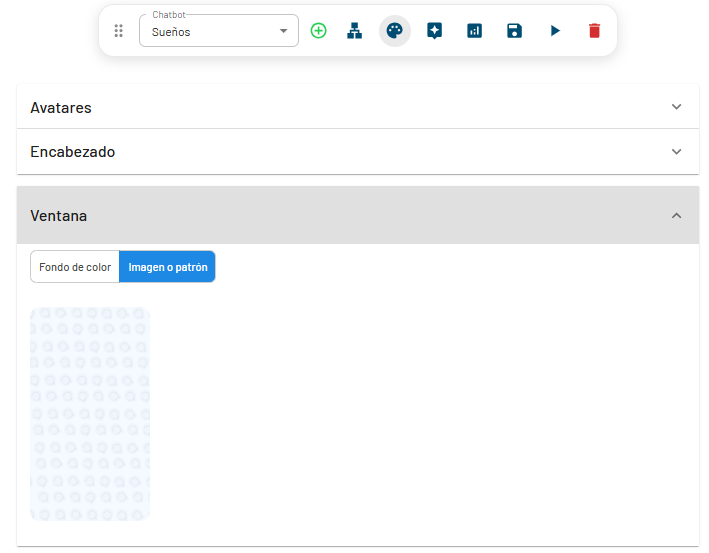The height and width of the screenshot is (553, 709).
Task: Expand the Encabezado section chevron
Action: coord(677,152)
